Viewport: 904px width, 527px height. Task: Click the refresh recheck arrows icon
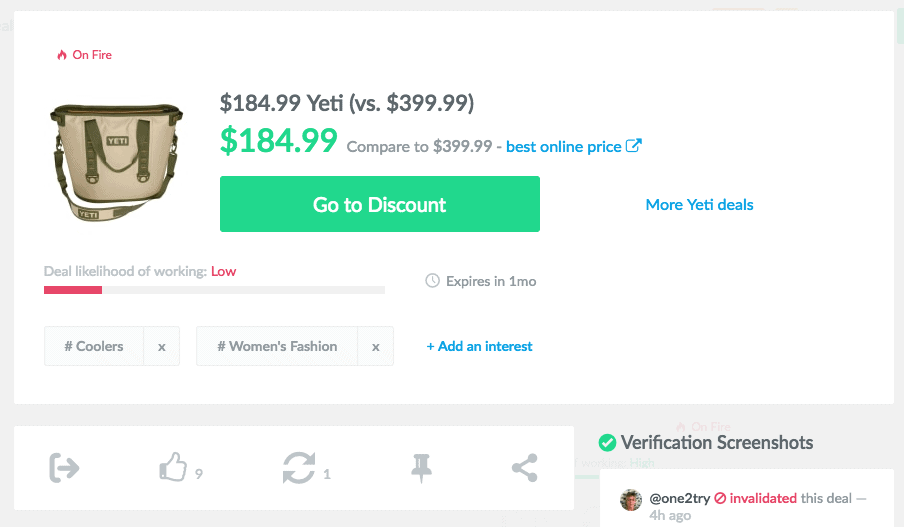[298, 467]
